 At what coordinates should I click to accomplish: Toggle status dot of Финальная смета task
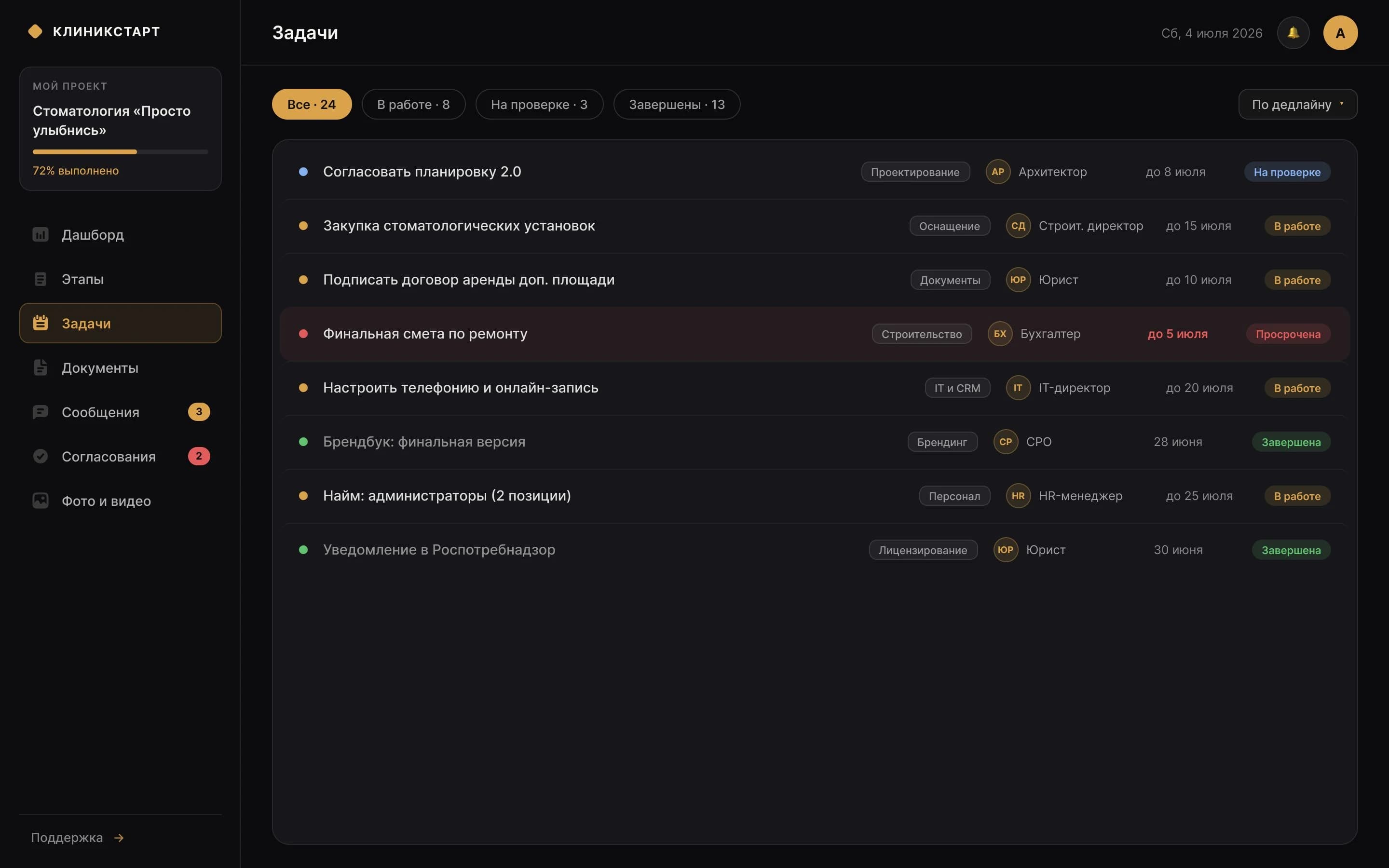pos(303,334)
